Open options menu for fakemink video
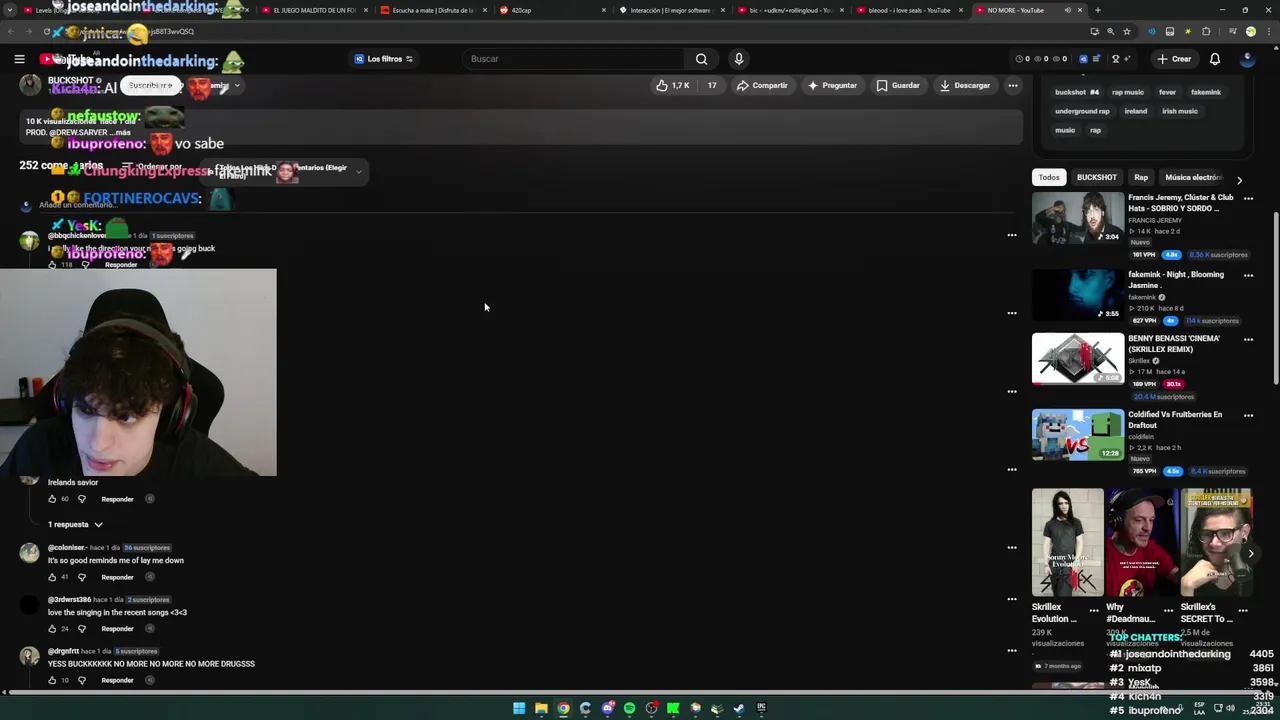Screen dimensions: 1280x720 1248,275
